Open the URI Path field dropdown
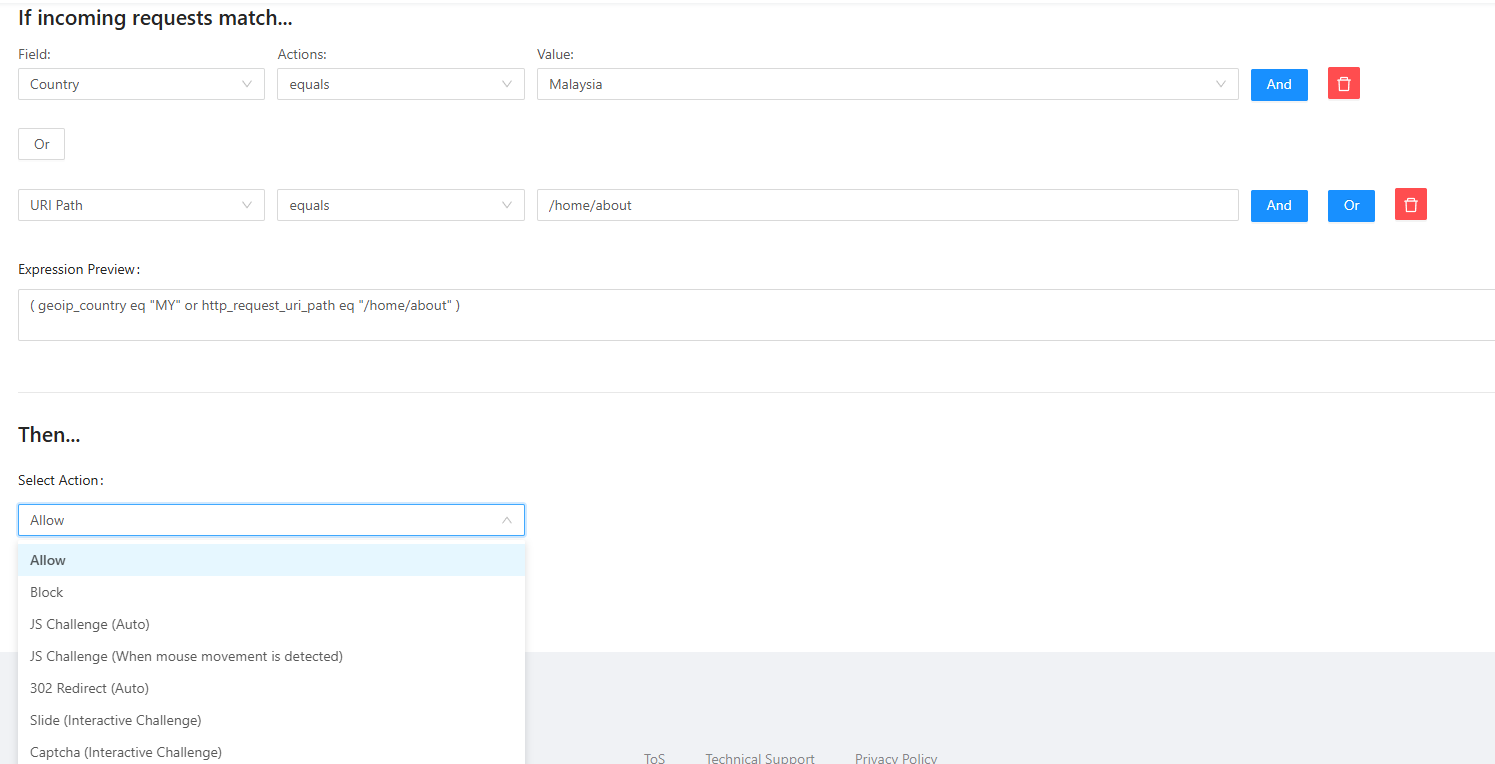This screenshot has height=764, width=1495. coord(141,205)
